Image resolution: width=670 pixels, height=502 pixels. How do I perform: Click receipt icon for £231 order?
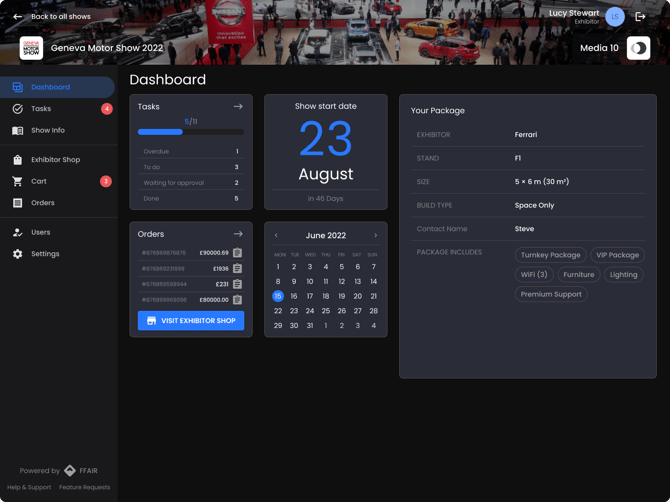click(237, 284)
